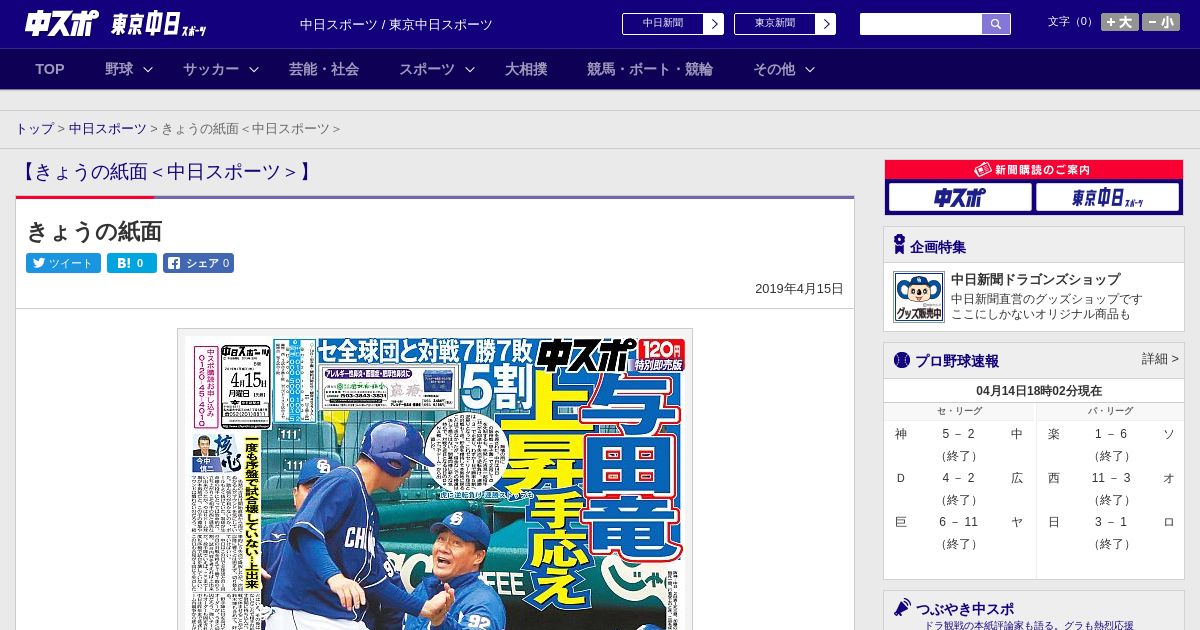Click the 東京中日スポーツ logo in header

[159, 25]
